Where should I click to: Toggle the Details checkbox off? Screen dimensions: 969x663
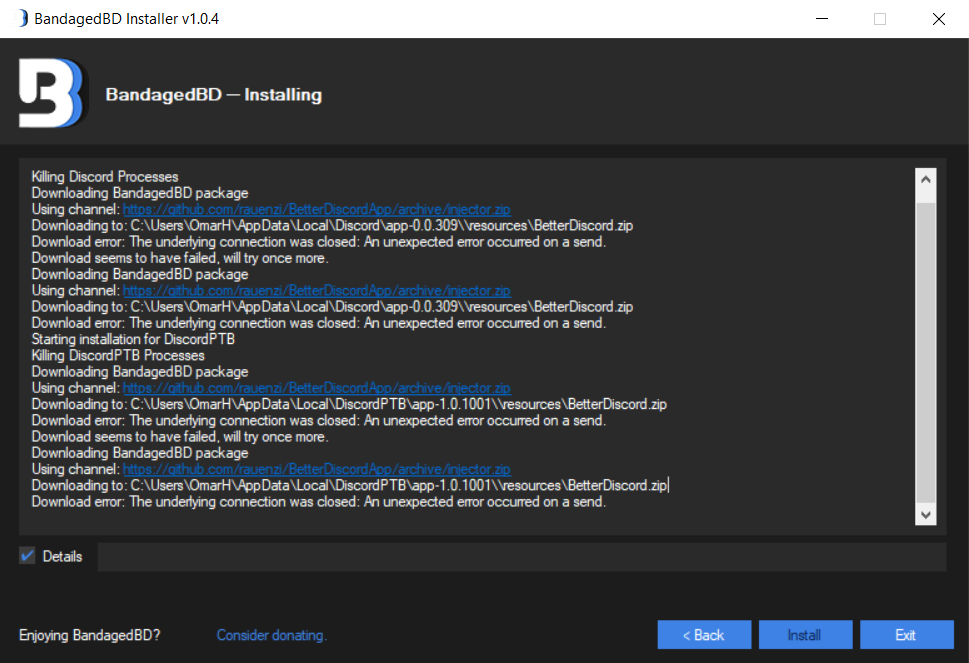pos(26,556)
